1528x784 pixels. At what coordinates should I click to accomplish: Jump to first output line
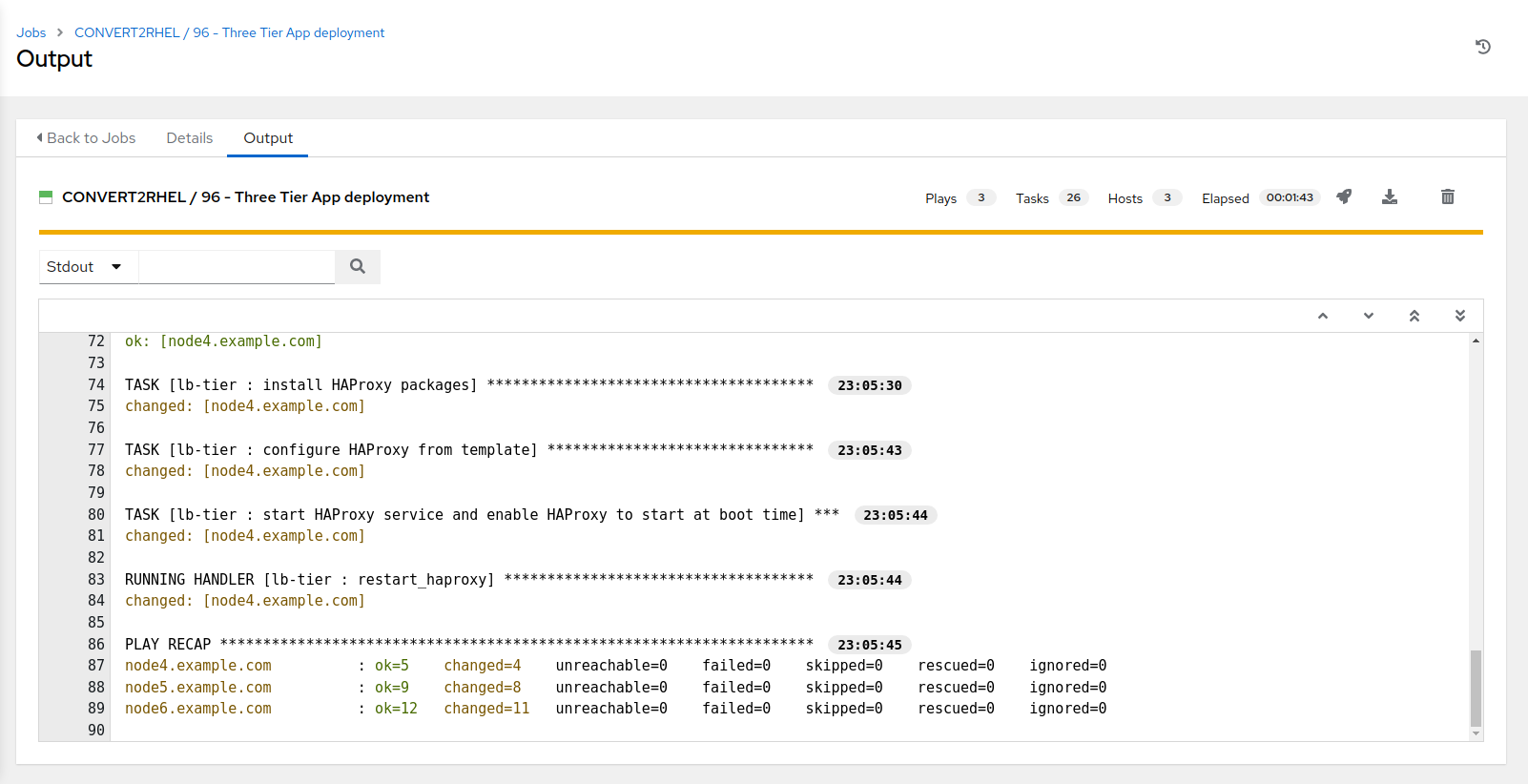(x=1414, y=316)
